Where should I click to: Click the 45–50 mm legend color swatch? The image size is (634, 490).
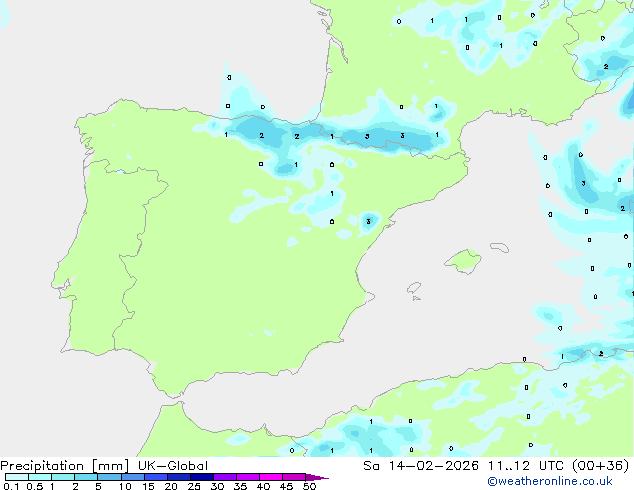point(294,477)
